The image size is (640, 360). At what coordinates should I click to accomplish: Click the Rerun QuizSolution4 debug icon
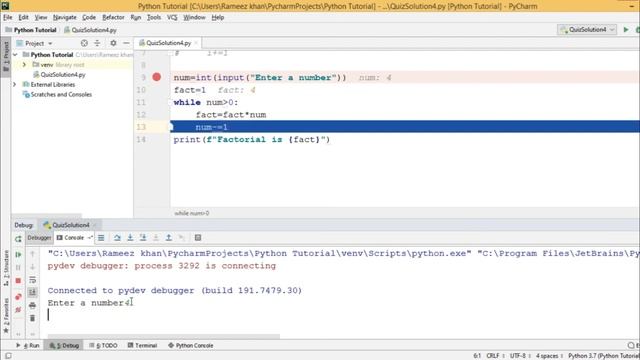point(18,239)
